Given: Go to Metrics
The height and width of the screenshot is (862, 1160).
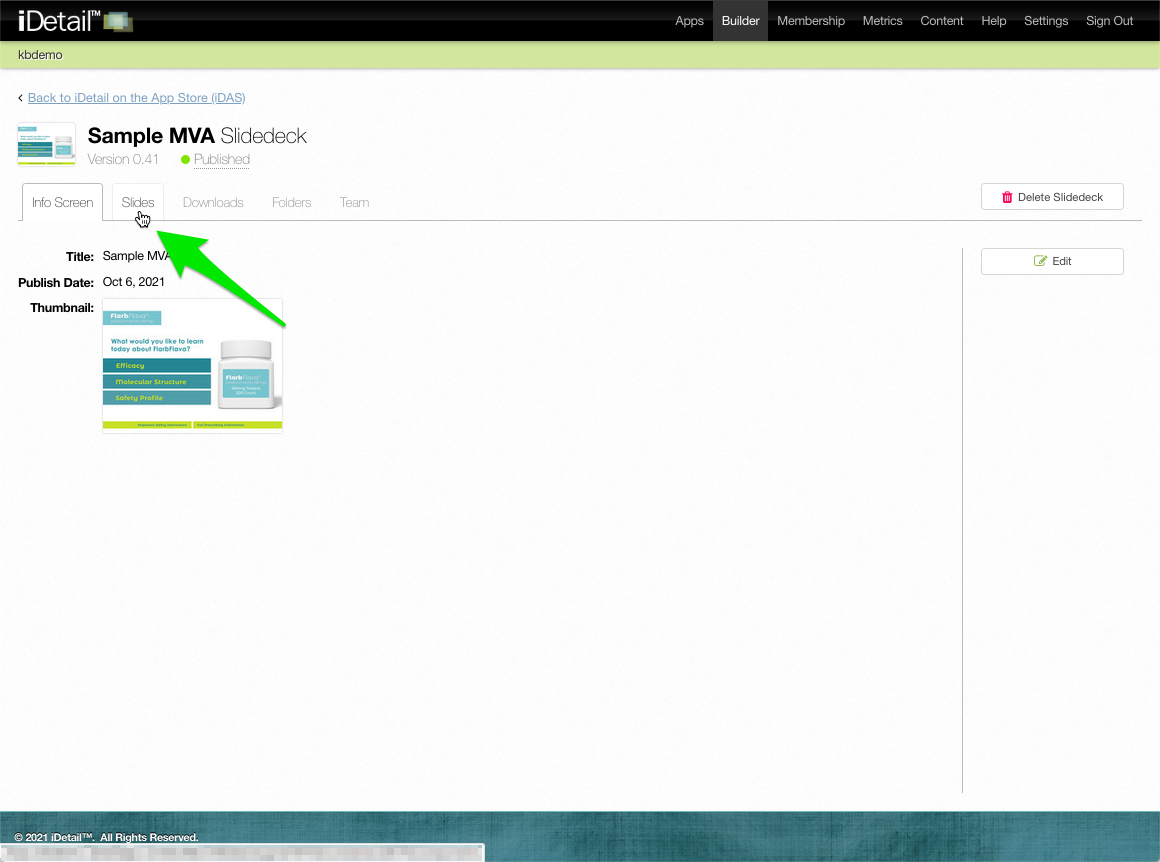Looking at the screenshot, I should click(x=883, y=21).
